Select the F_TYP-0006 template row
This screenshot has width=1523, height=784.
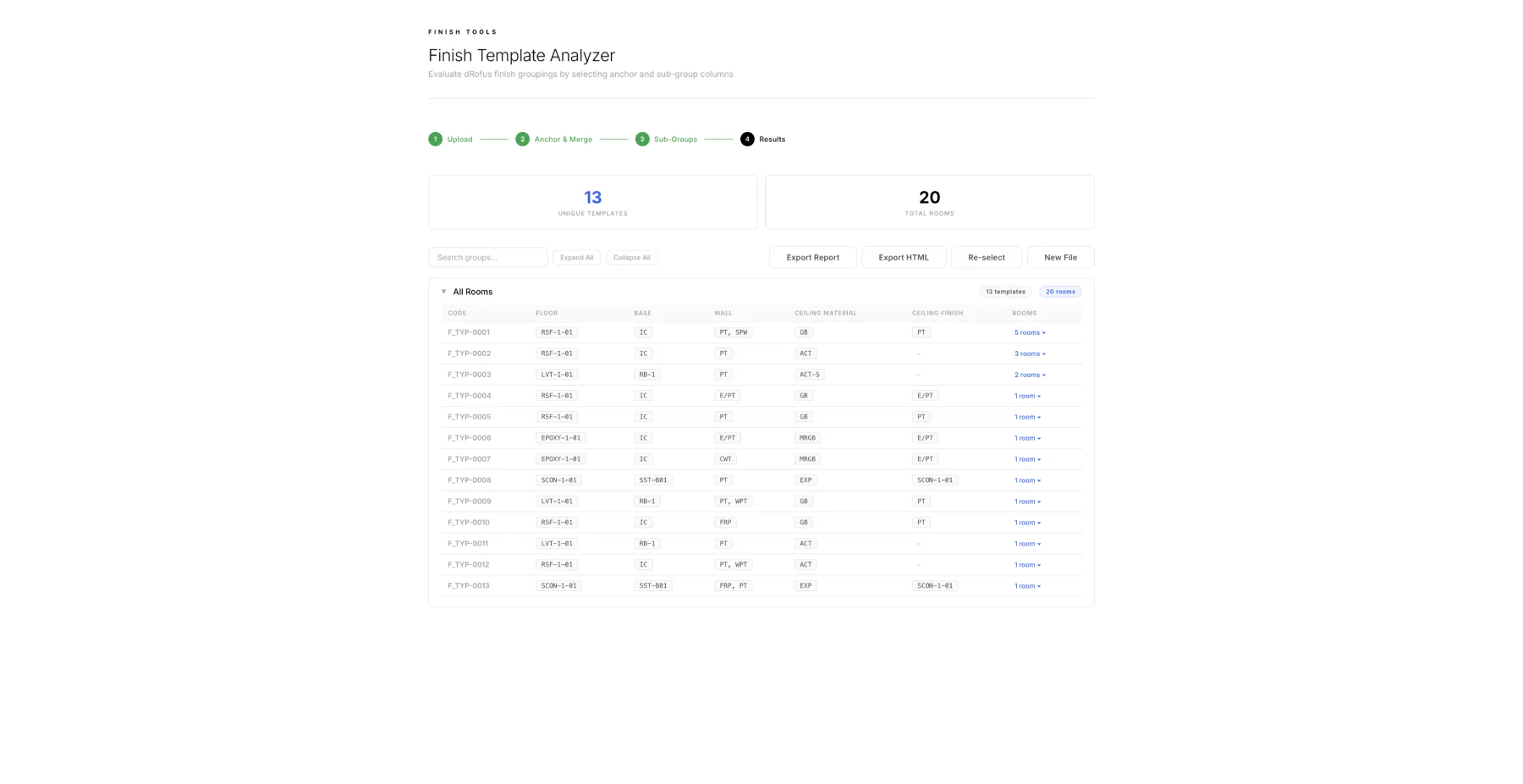tap(677, 437)
